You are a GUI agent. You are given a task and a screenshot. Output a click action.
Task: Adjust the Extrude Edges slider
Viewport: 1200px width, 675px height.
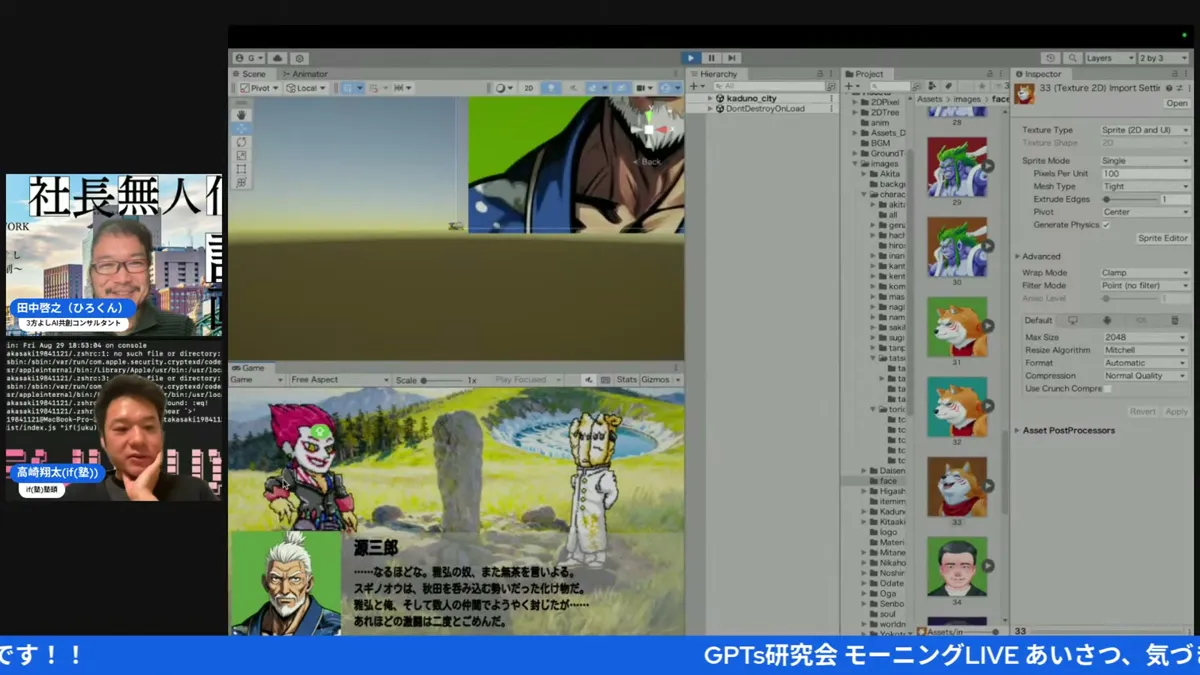point(1130,199)
